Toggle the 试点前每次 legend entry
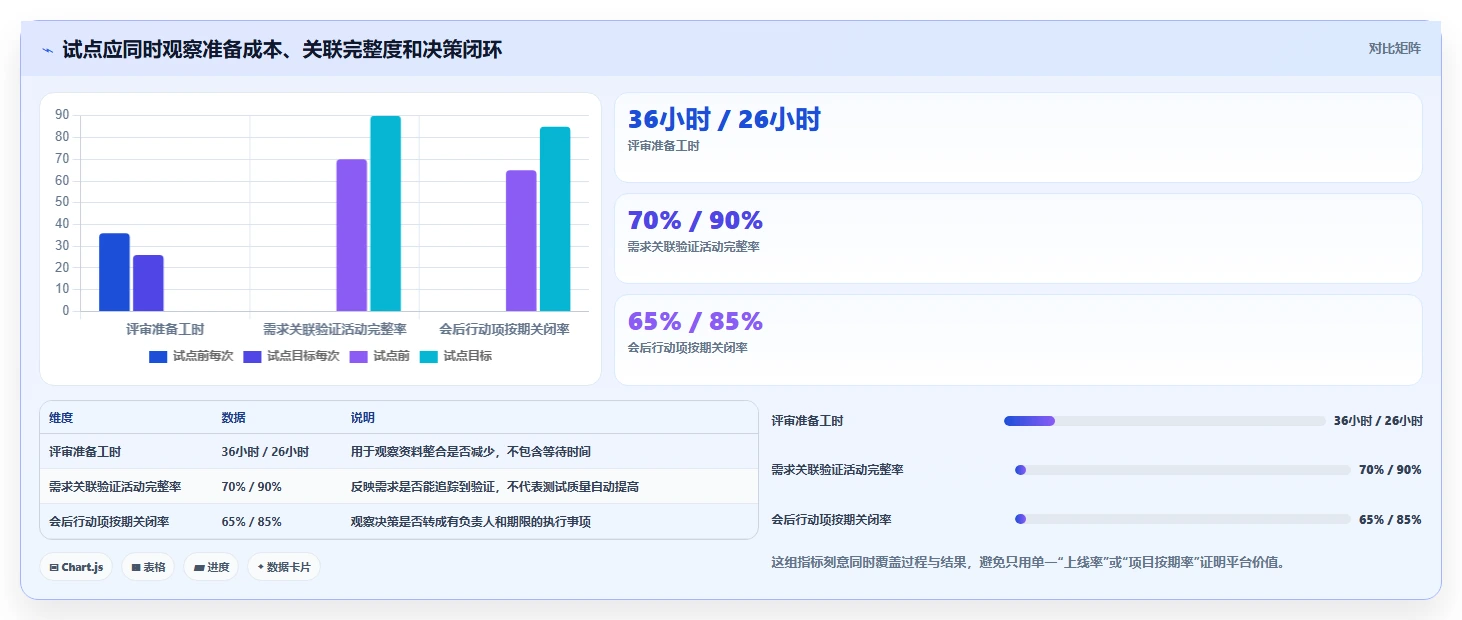 coord(191,356)
